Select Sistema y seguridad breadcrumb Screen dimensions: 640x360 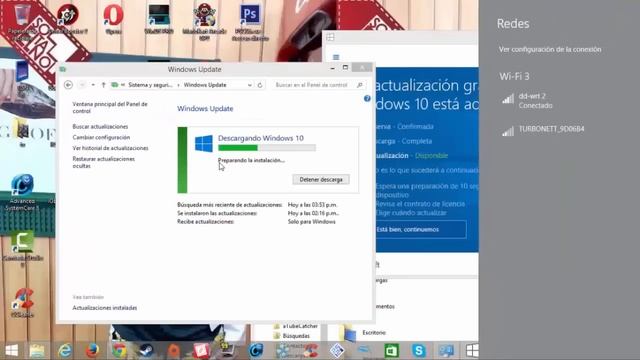[150, 85]
